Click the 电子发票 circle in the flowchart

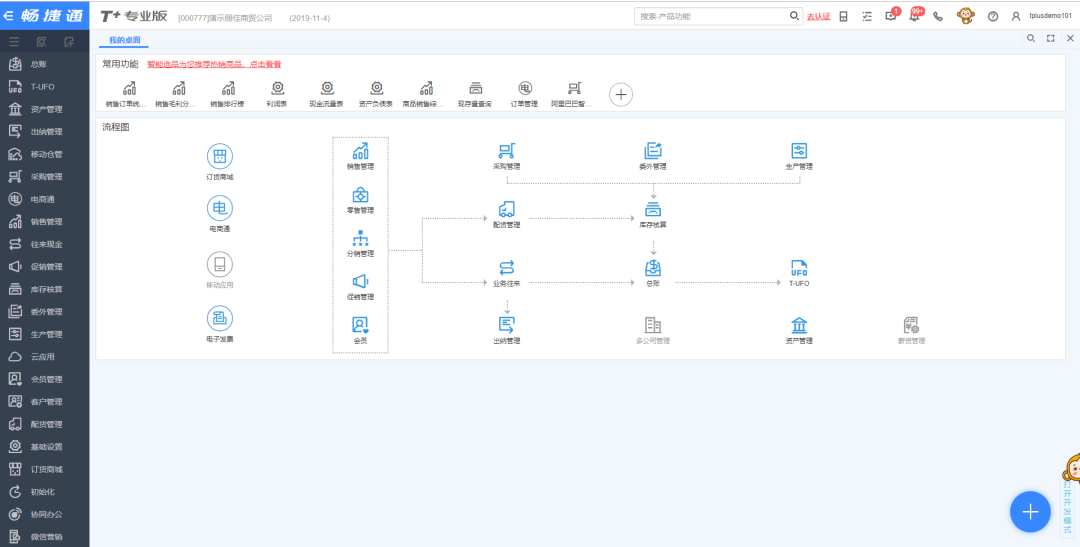pyautogui.click(x=220, y=318)
